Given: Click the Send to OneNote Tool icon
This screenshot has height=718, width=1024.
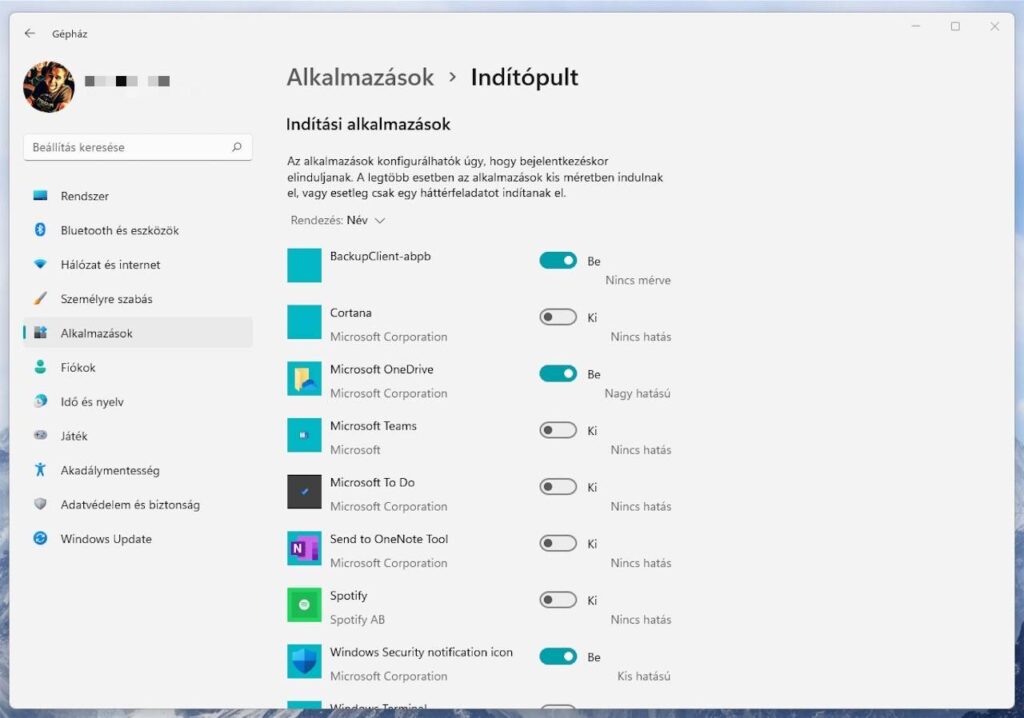Looking at the screenshot, I should coord(304,548).
